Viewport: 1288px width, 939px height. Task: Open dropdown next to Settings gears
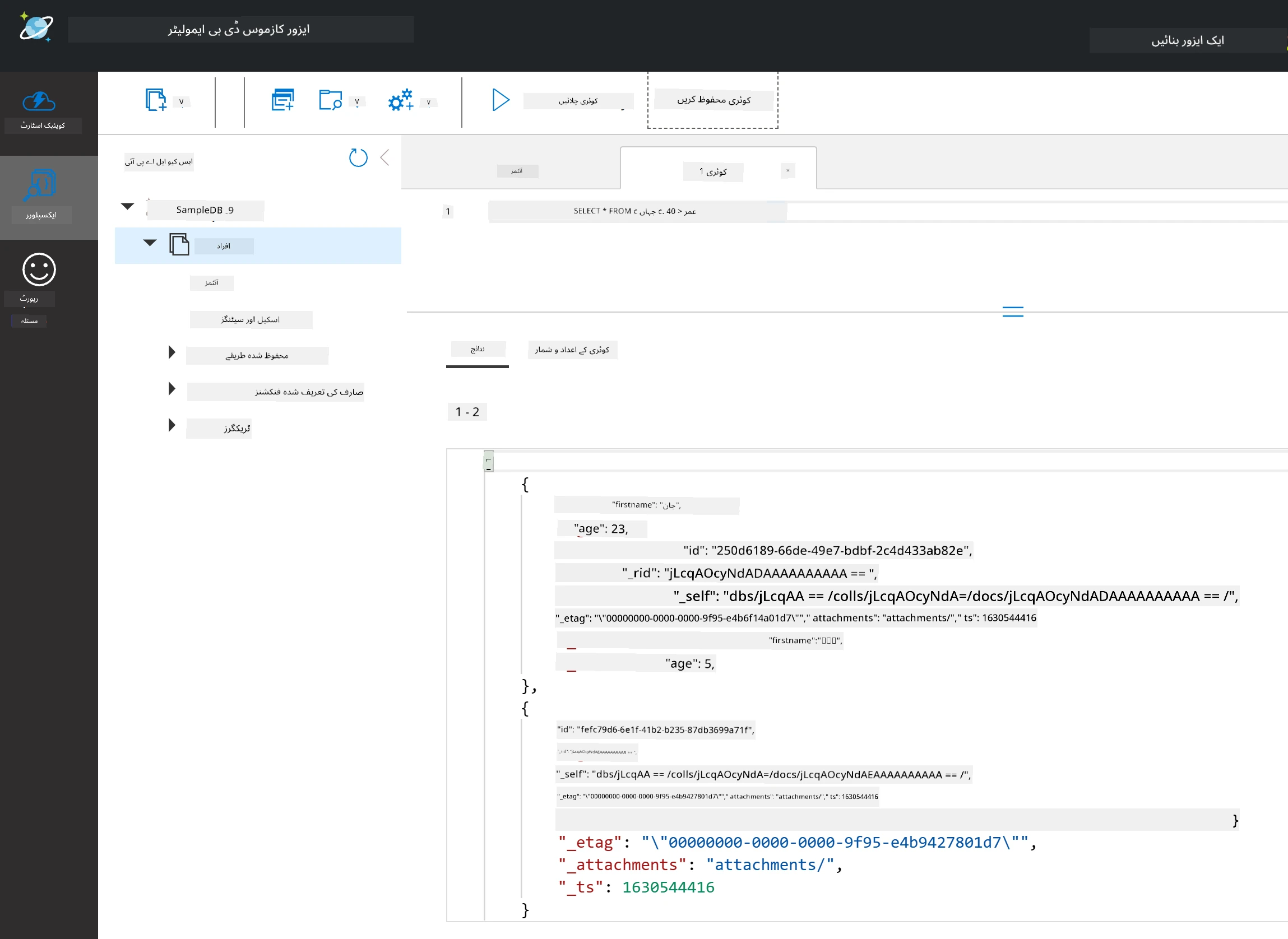click(x=429, y=103)
